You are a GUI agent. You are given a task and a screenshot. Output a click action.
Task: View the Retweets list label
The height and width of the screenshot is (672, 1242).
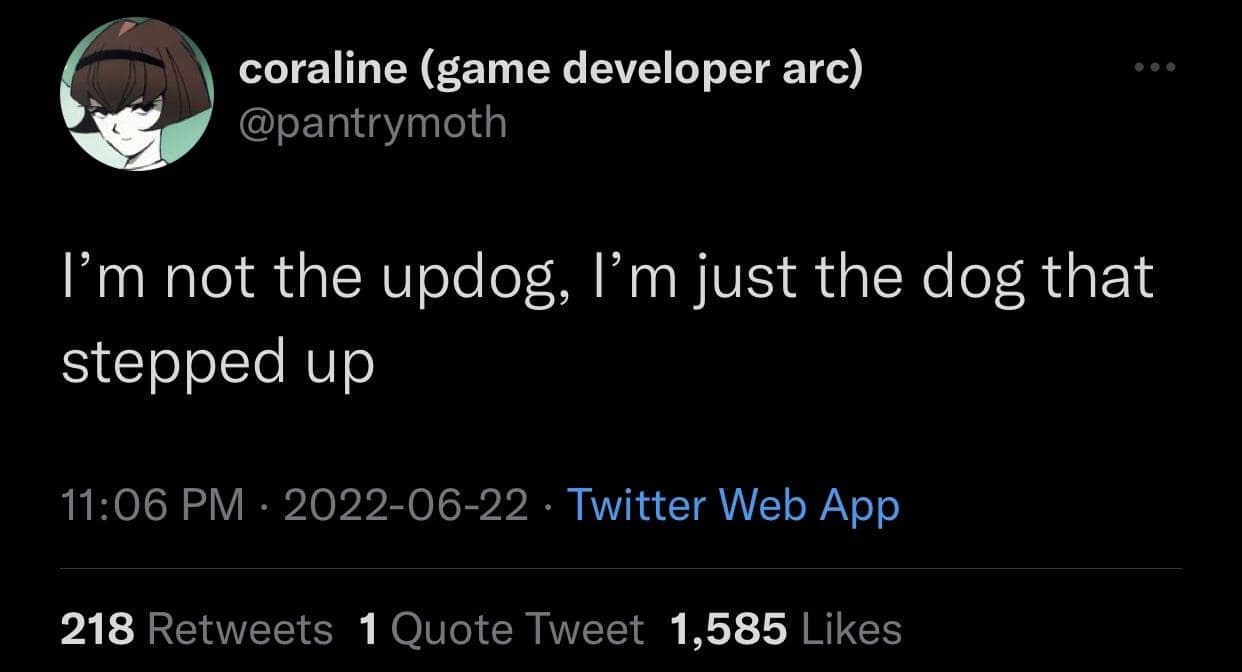pos(240,629)
